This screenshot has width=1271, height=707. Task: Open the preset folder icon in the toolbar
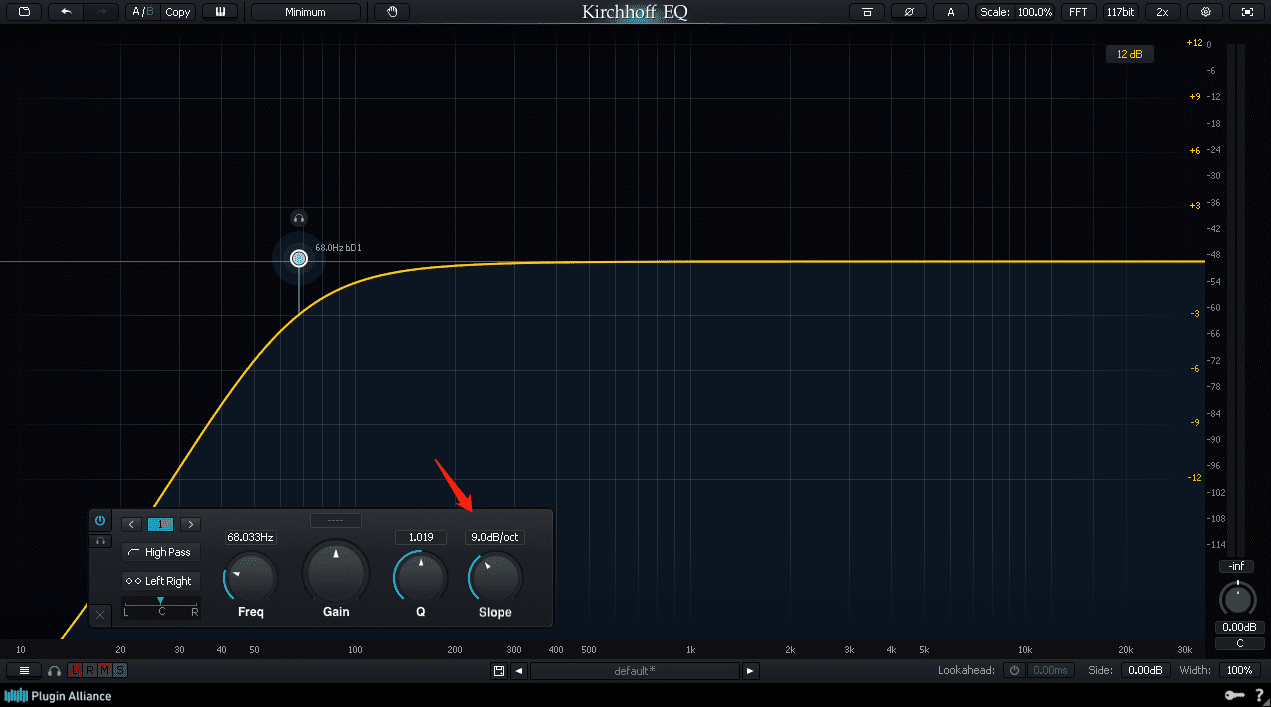point(24,12)
